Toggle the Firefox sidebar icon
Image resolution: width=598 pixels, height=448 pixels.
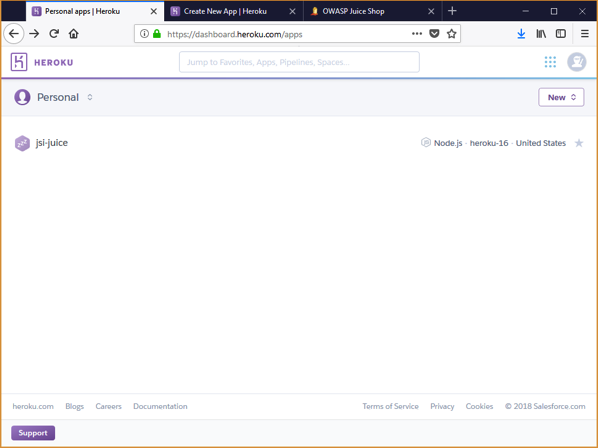click(561, 34)
